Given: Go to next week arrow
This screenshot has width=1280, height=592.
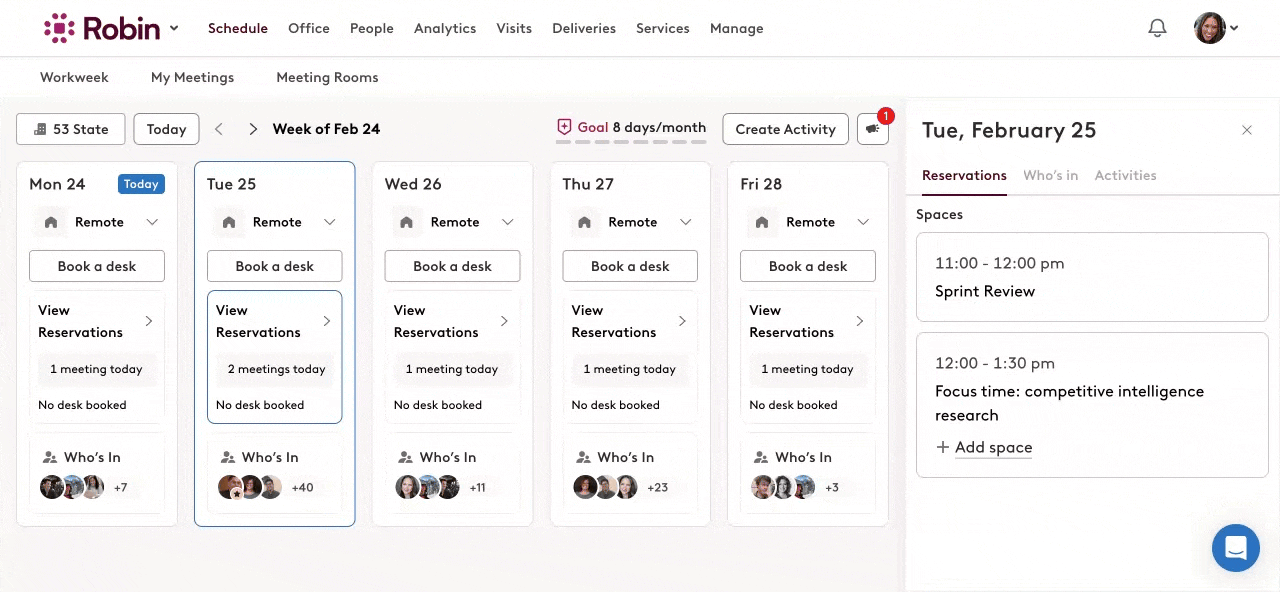Looking at the screenshot, I should pyautogui.click(x=253, y=129).
